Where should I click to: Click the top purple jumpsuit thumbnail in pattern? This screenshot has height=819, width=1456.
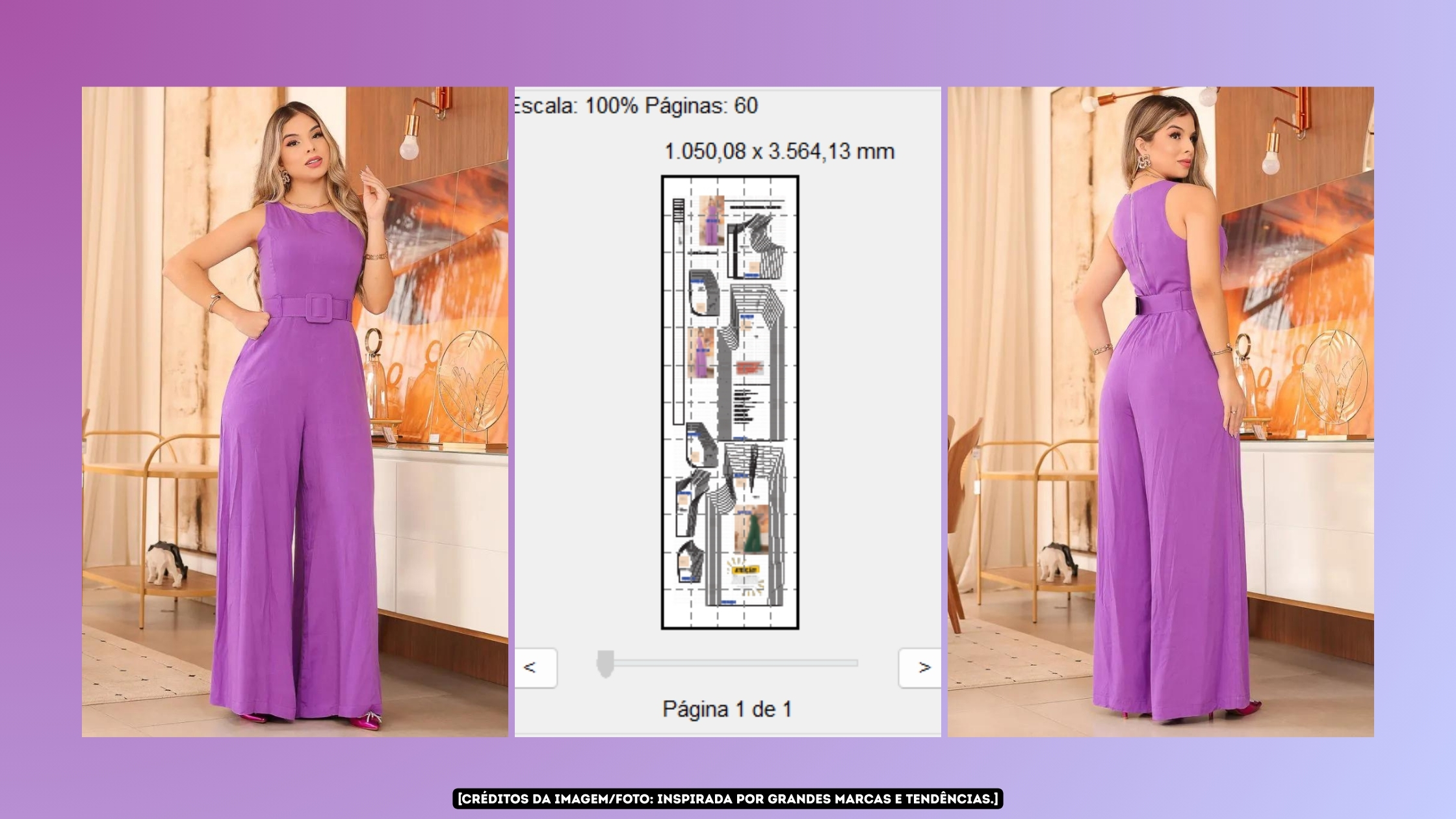coord(711,221)
